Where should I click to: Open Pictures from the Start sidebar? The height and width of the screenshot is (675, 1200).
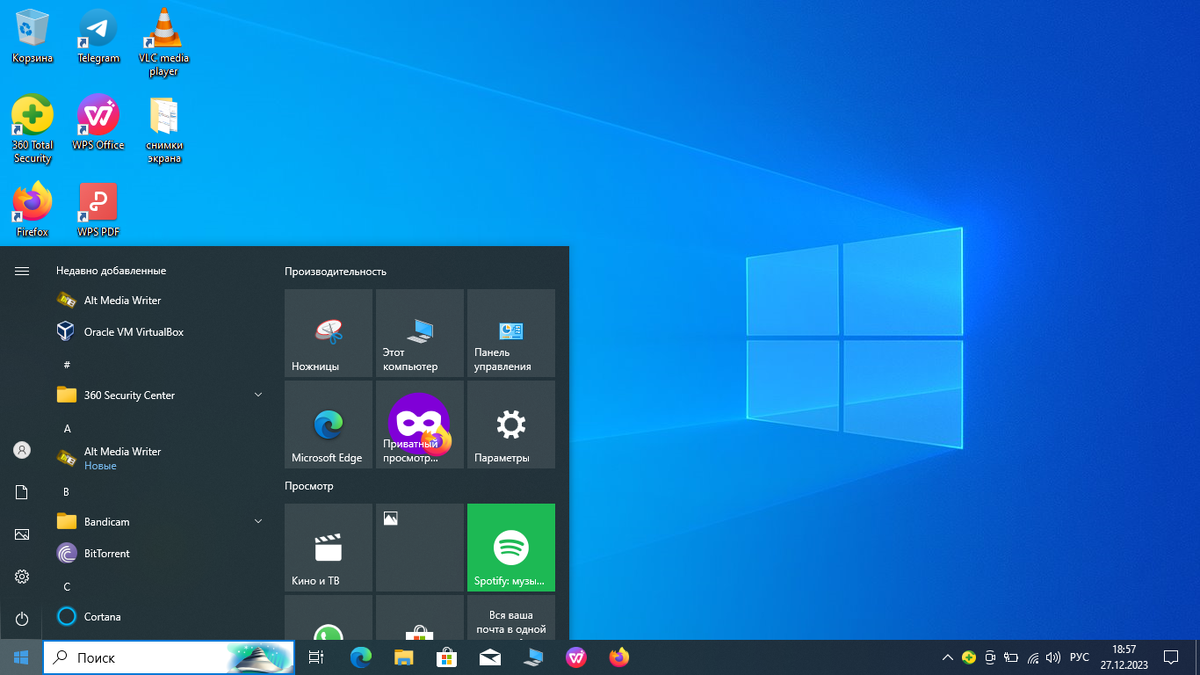pos(21,534)
